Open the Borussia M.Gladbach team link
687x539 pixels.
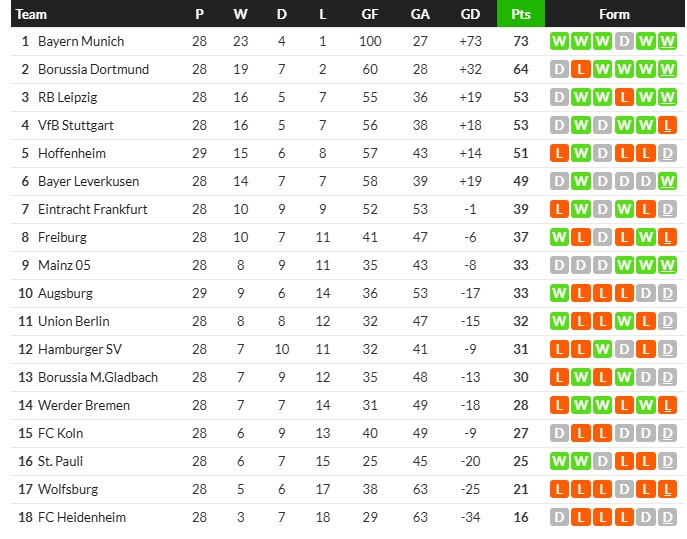97,377
